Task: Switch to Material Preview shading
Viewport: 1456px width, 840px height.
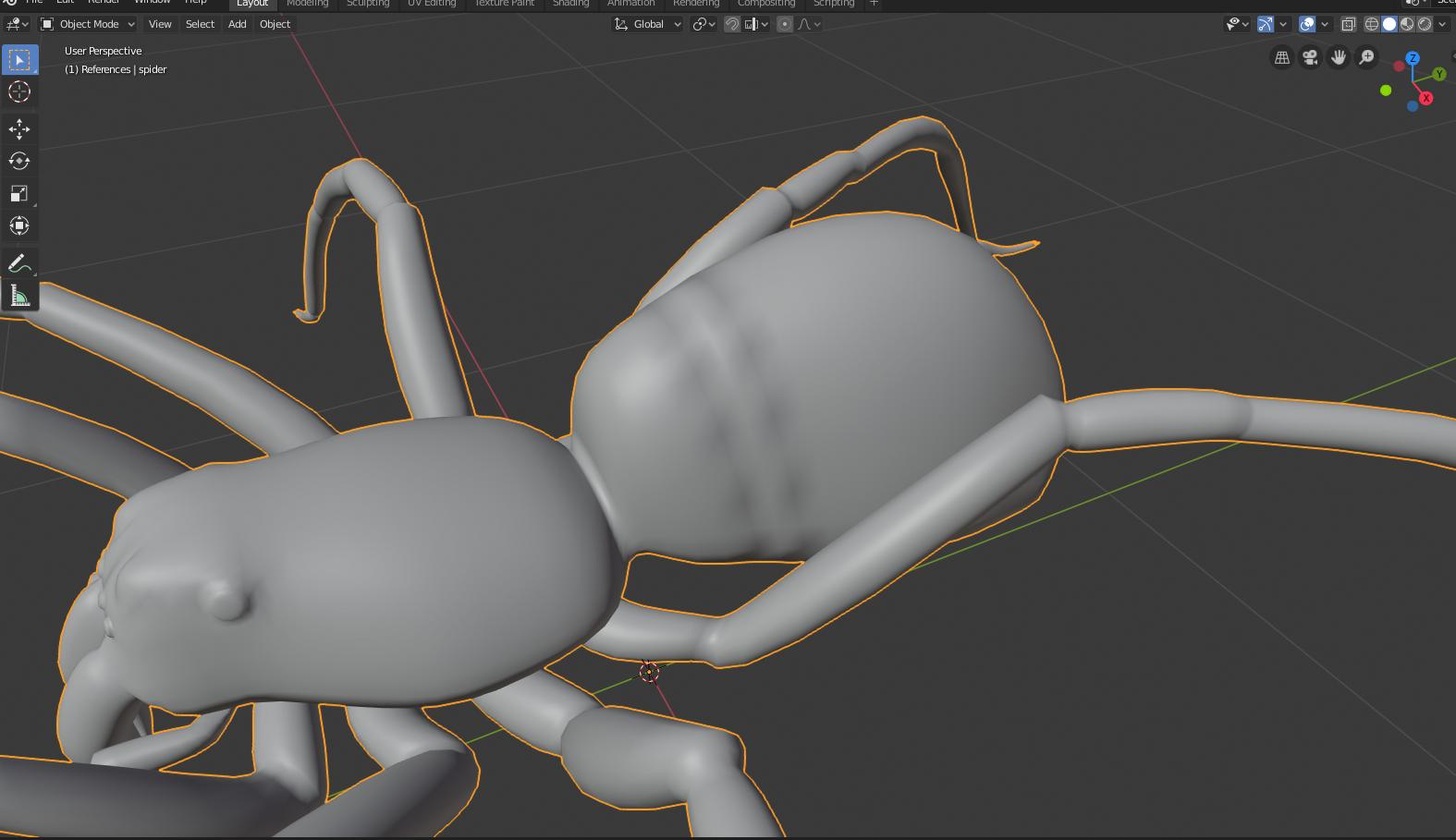Action: pos(1407,24)
